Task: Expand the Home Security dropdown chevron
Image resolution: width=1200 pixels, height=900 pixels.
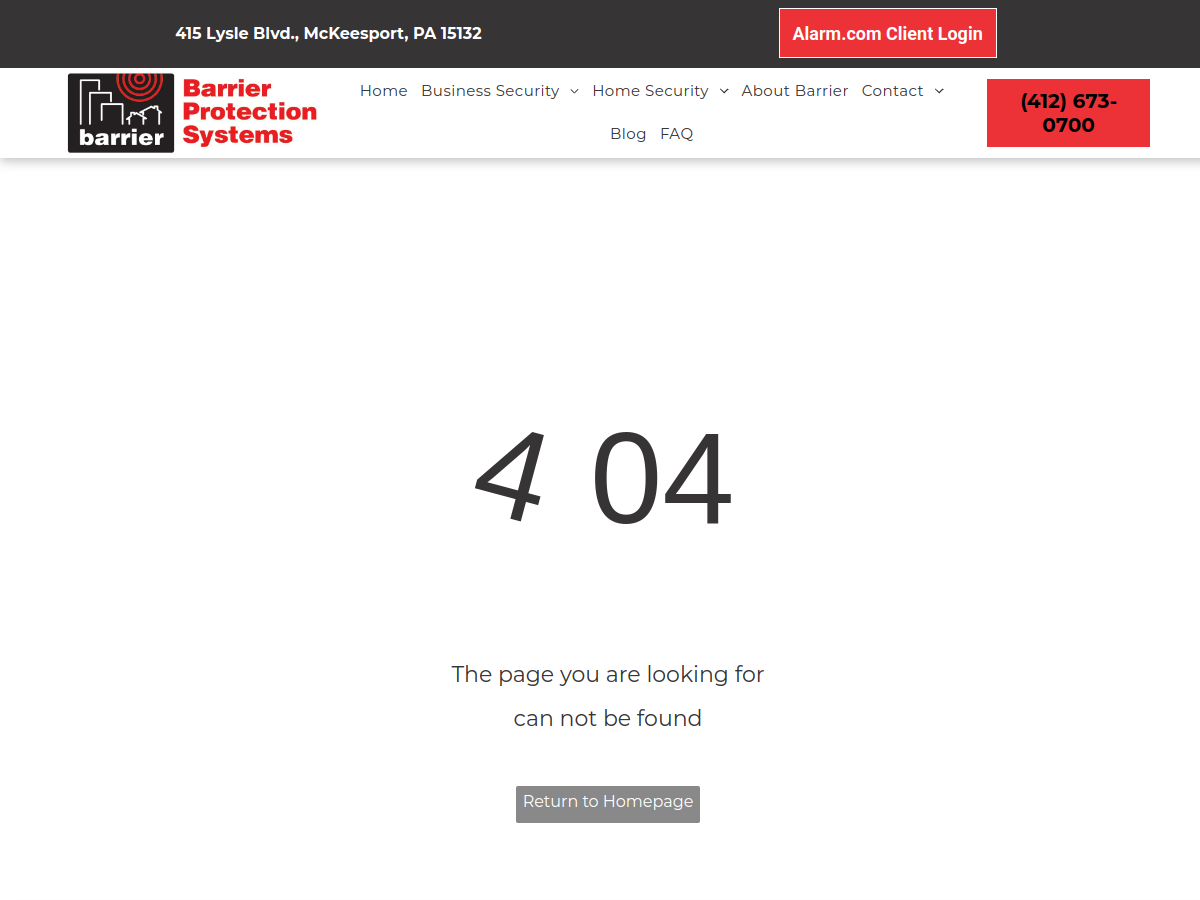Action: (x=724, y=91)
